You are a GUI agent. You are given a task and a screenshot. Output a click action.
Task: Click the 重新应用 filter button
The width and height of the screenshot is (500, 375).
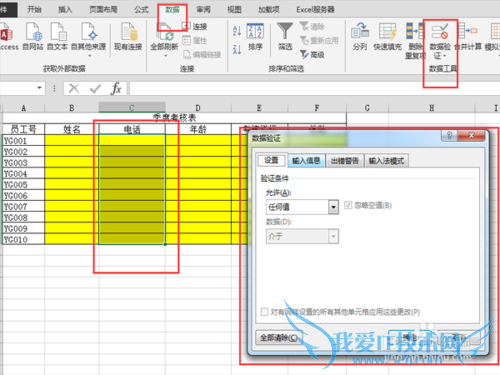click(x=319, y=41)
